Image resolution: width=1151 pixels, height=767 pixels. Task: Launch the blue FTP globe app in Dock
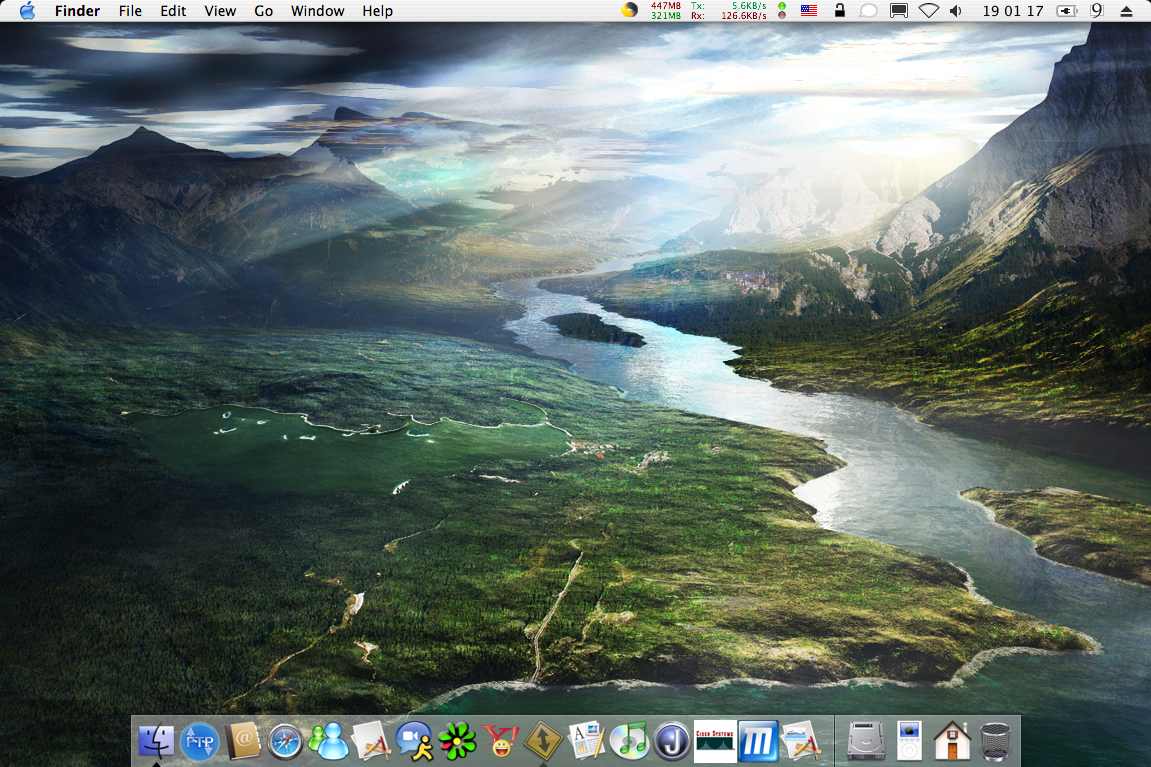(199, 741)
